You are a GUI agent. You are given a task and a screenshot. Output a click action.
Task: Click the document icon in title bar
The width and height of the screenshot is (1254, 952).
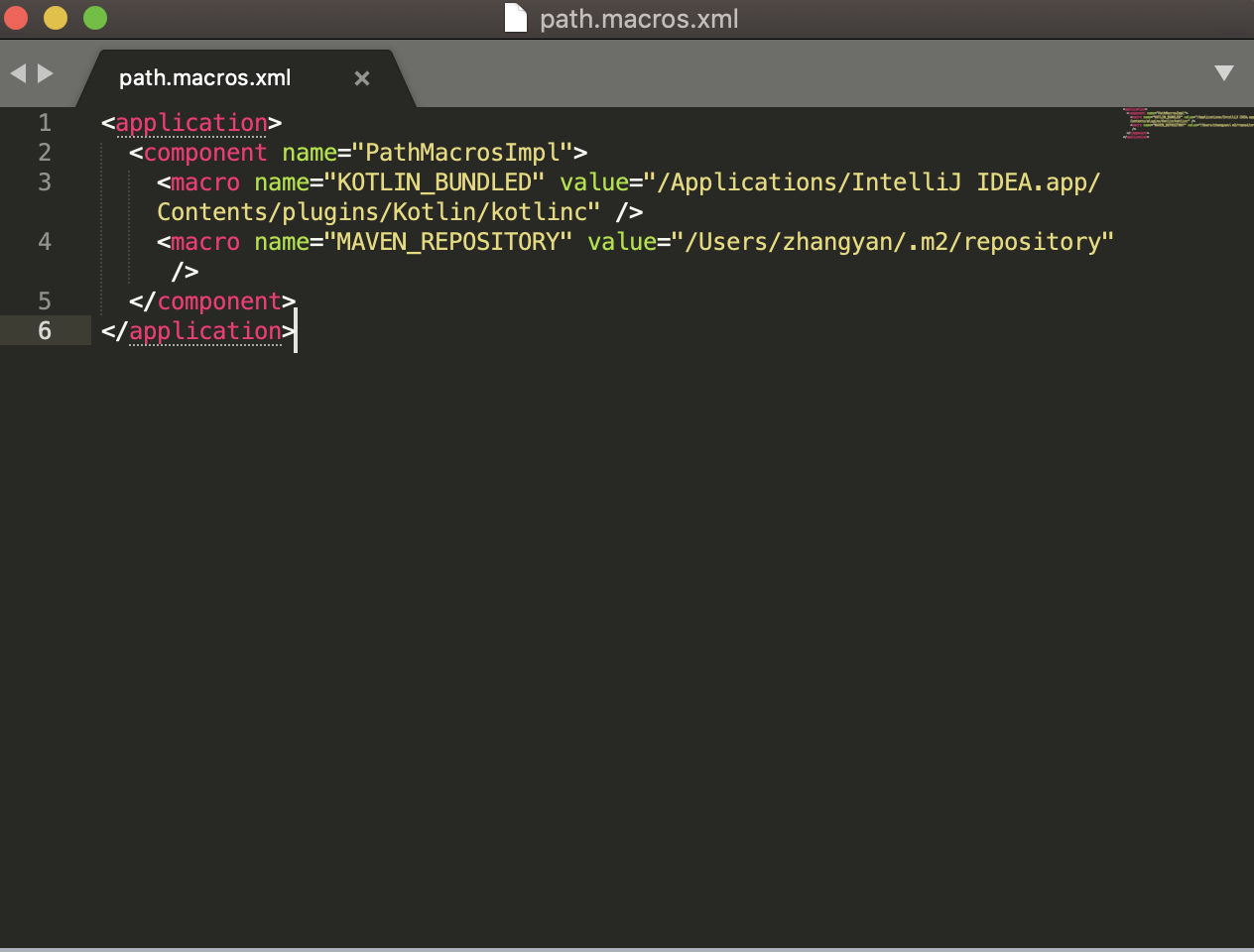pos(516,18)
